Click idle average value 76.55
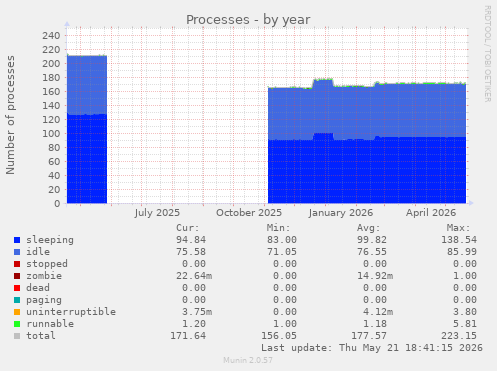Image resolution: width=497 pixels, height=371 pixels. pyautogui.click(x=372, y=252)
